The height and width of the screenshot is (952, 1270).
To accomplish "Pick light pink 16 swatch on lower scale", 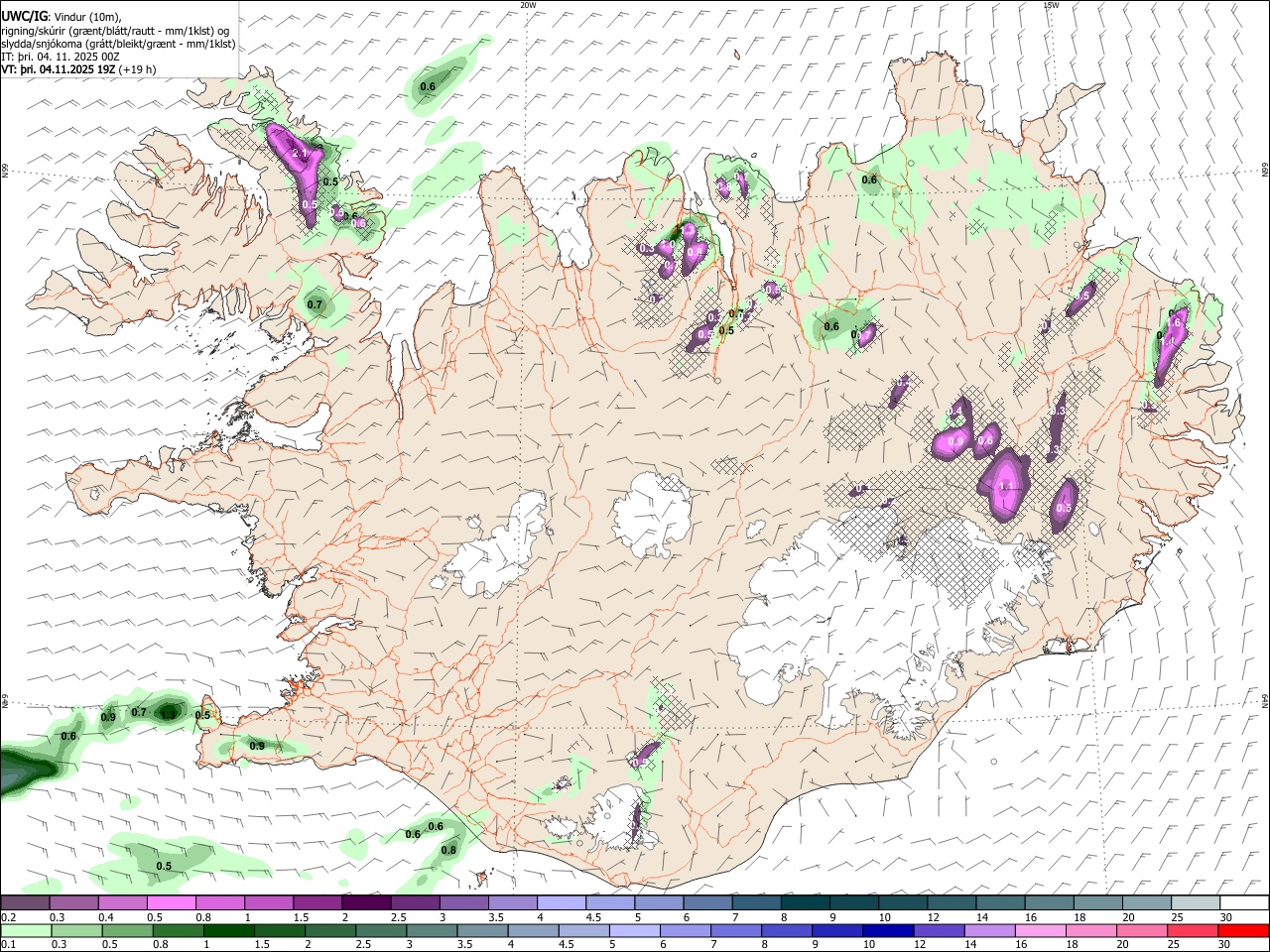I will [x=1040, y=930].
